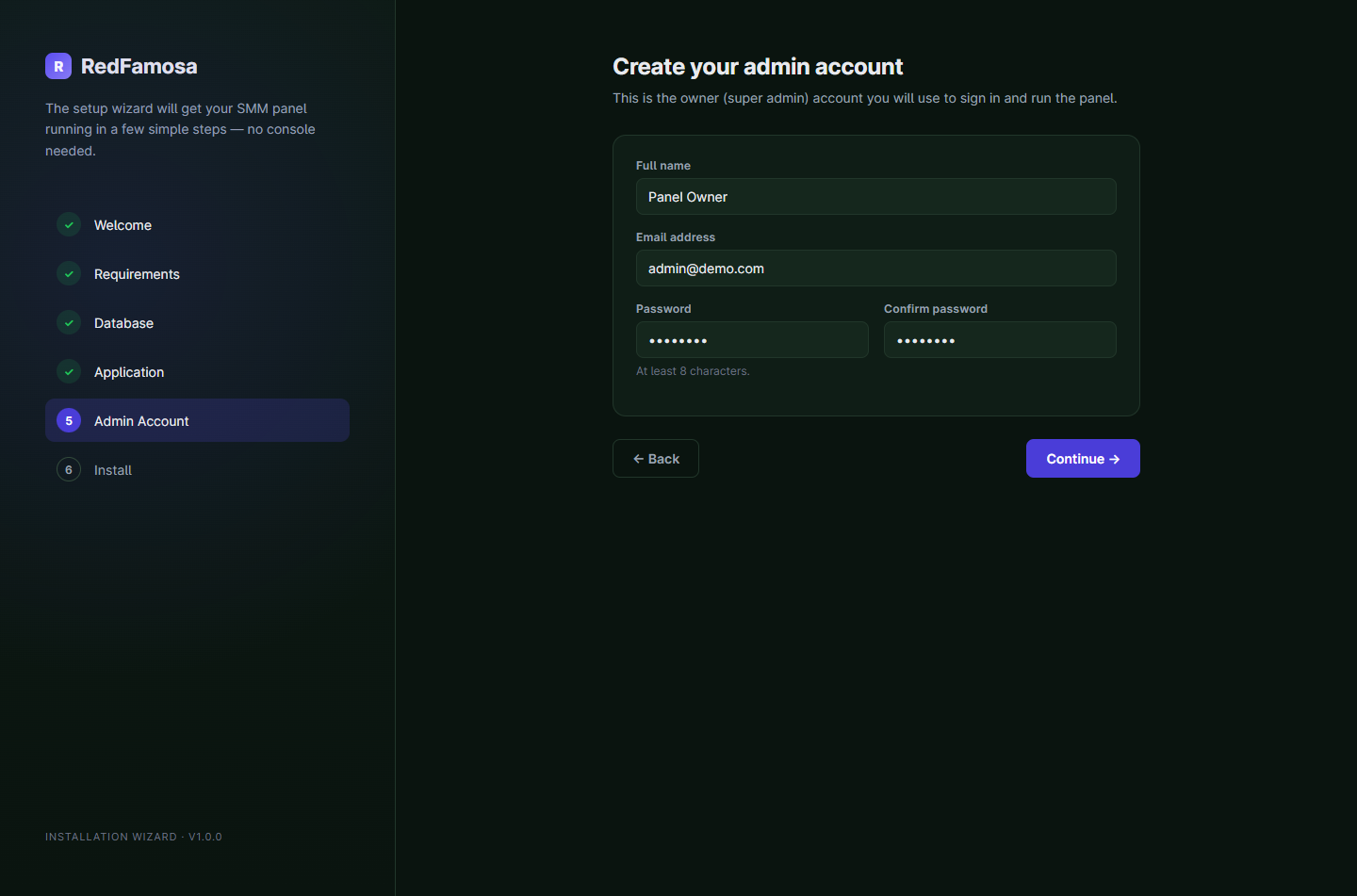Click the green checkmark beside Requirements
The width and height of the screenshot is (1357, 896).
69,273
